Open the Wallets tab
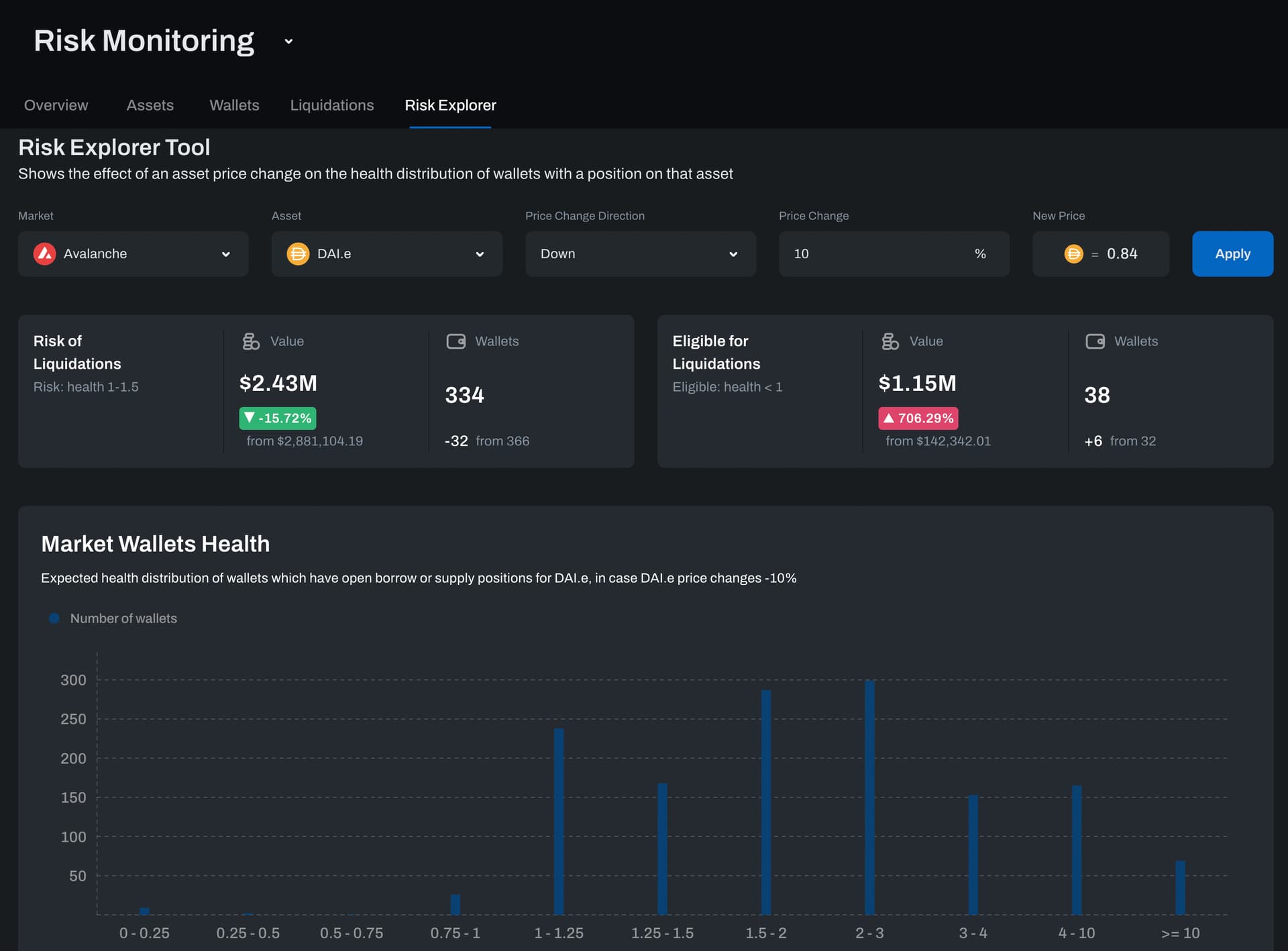This screenshot has width=1288, height=951. click(234, 105)
